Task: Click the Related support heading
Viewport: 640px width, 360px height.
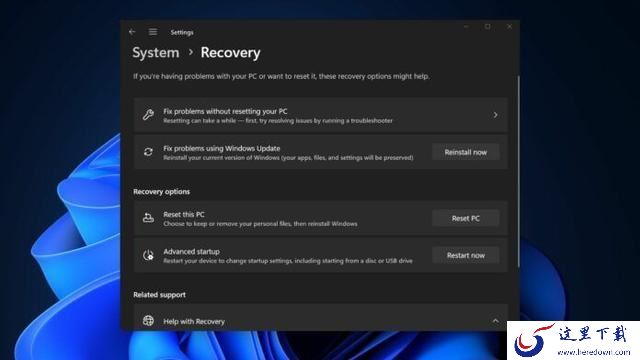Action: [159, 295]
